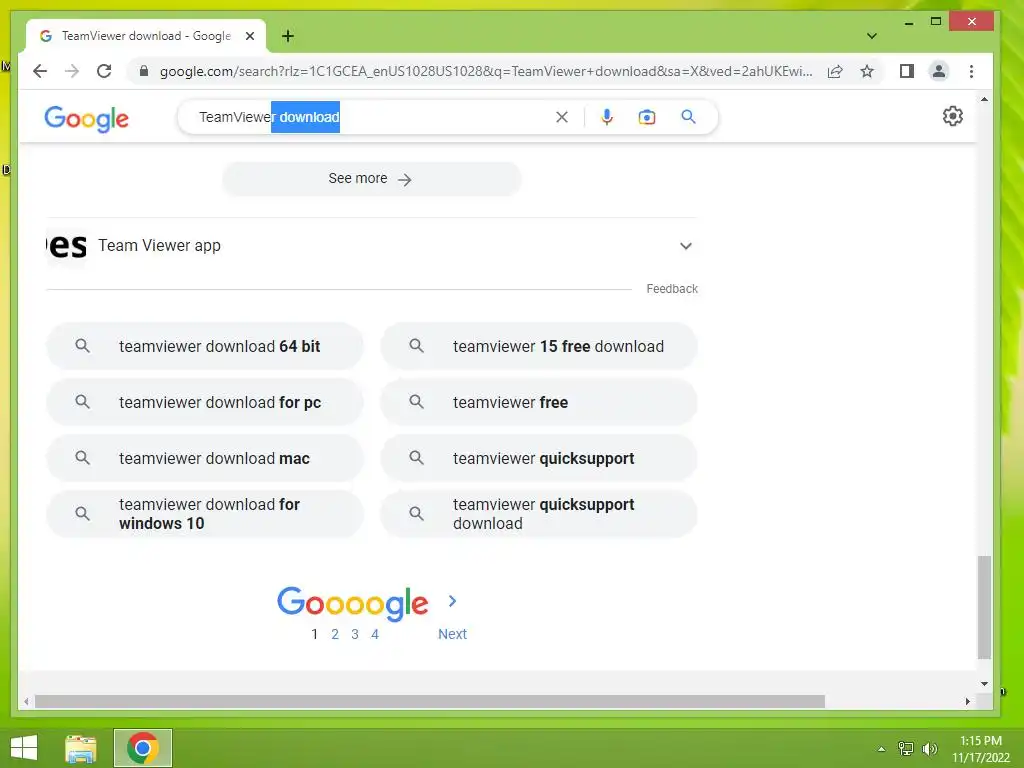Click the Chrome taskbar icon
The height and width of the screenshot is (768, 1024).
tap(143, 748)
